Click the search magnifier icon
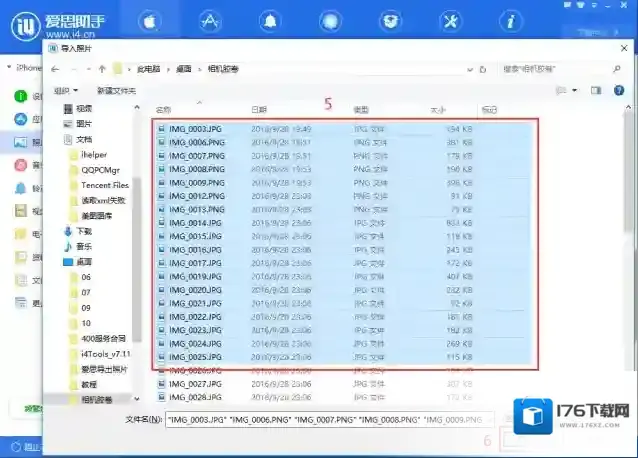 [617, 69]
